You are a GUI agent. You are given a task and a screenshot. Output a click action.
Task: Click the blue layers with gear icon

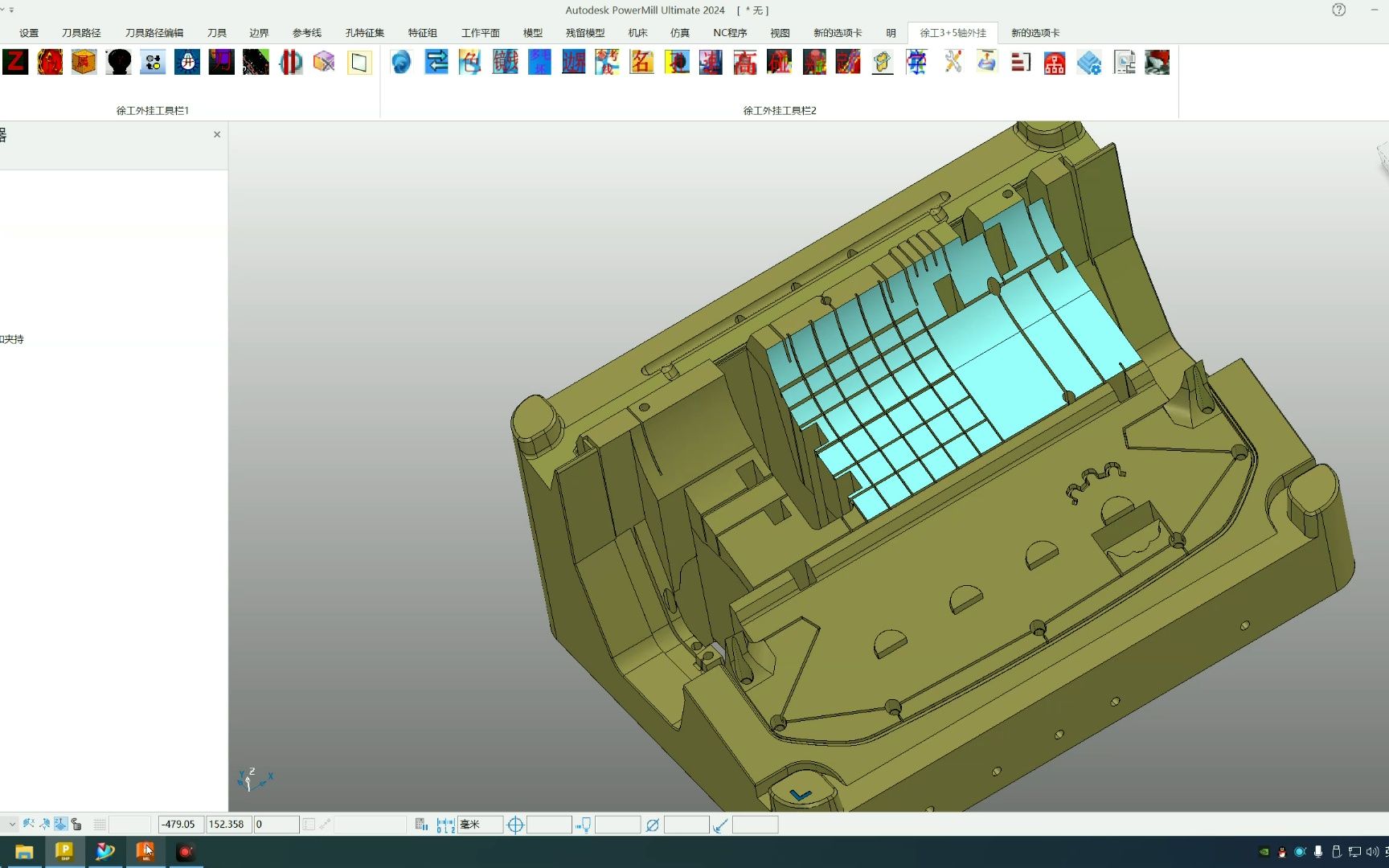(x=1089, y=63)
